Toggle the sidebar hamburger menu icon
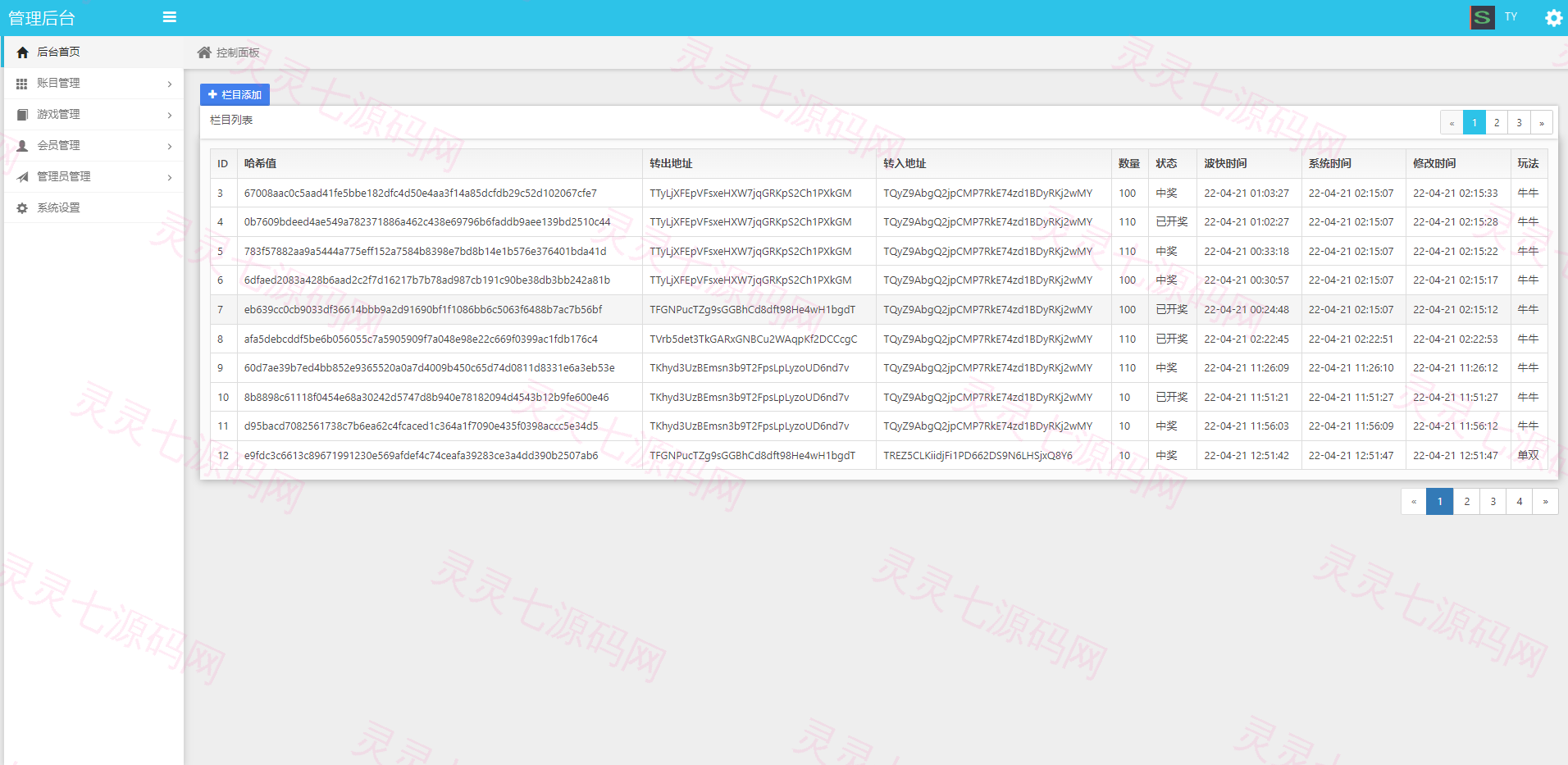The image size is (1568, 765). (170, 17)
